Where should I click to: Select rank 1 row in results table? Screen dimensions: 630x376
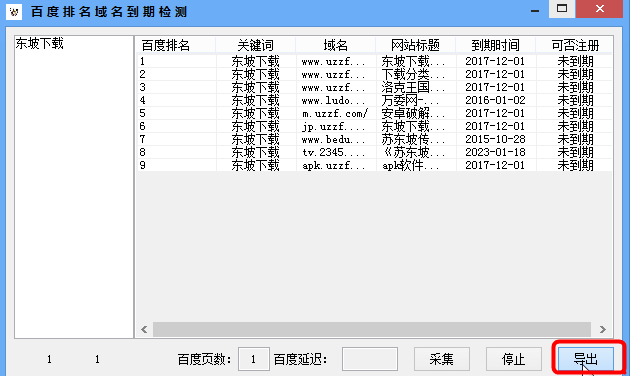pyautogui.click(x=374, y=61)
